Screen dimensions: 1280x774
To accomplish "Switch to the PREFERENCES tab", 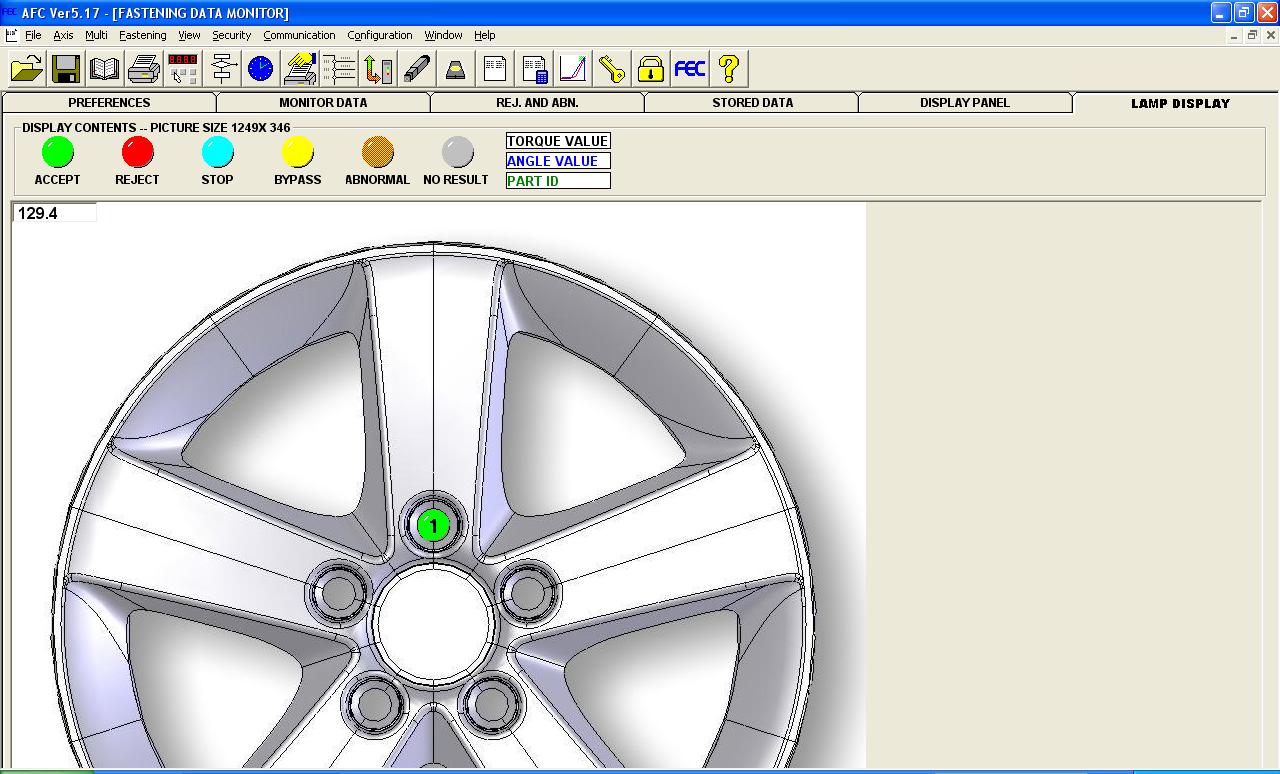I will [x=109, y=103].
